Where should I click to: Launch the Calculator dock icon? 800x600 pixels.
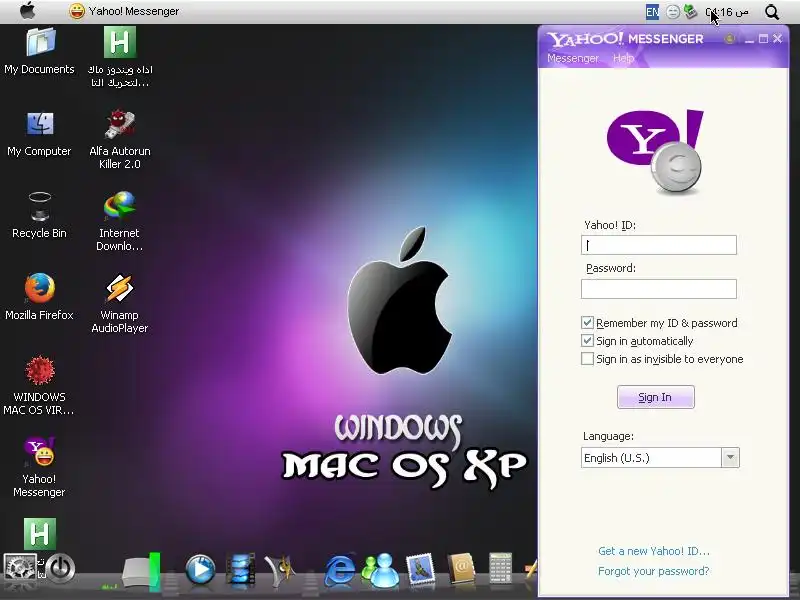[500, 568]
